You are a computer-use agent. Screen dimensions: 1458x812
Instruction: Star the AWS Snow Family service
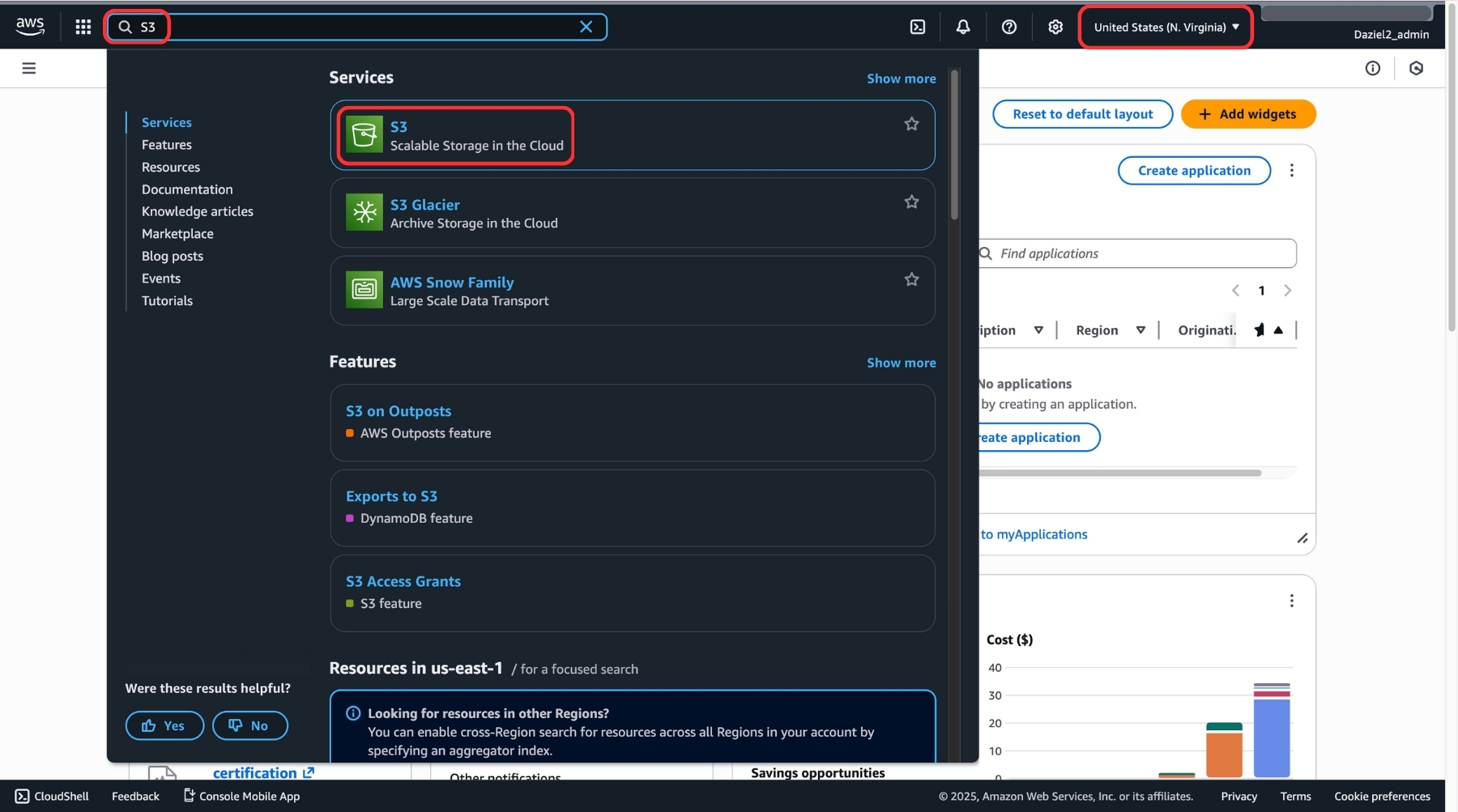[911, 279]
